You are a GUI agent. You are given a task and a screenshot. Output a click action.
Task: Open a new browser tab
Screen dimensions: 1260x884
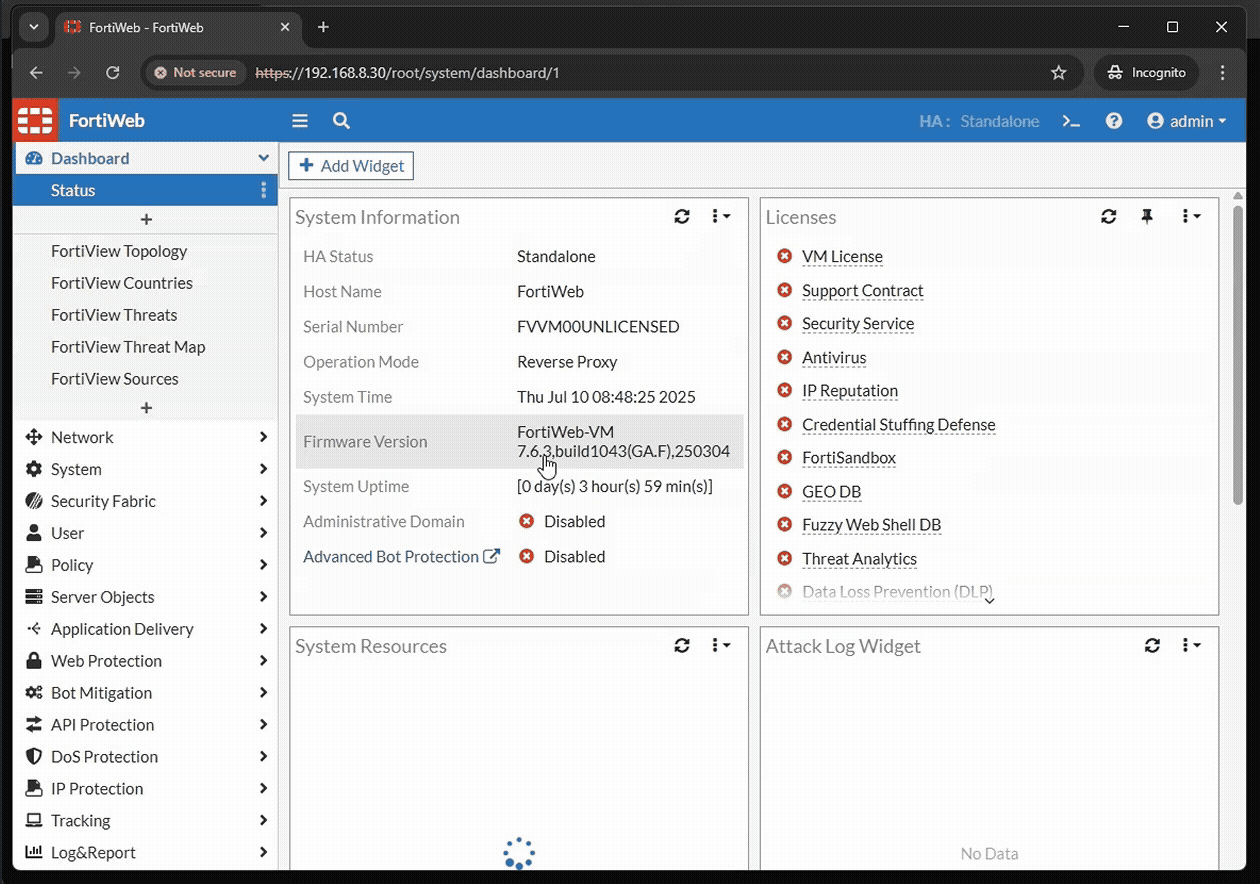pyautogui.click(x=323, y=27)
